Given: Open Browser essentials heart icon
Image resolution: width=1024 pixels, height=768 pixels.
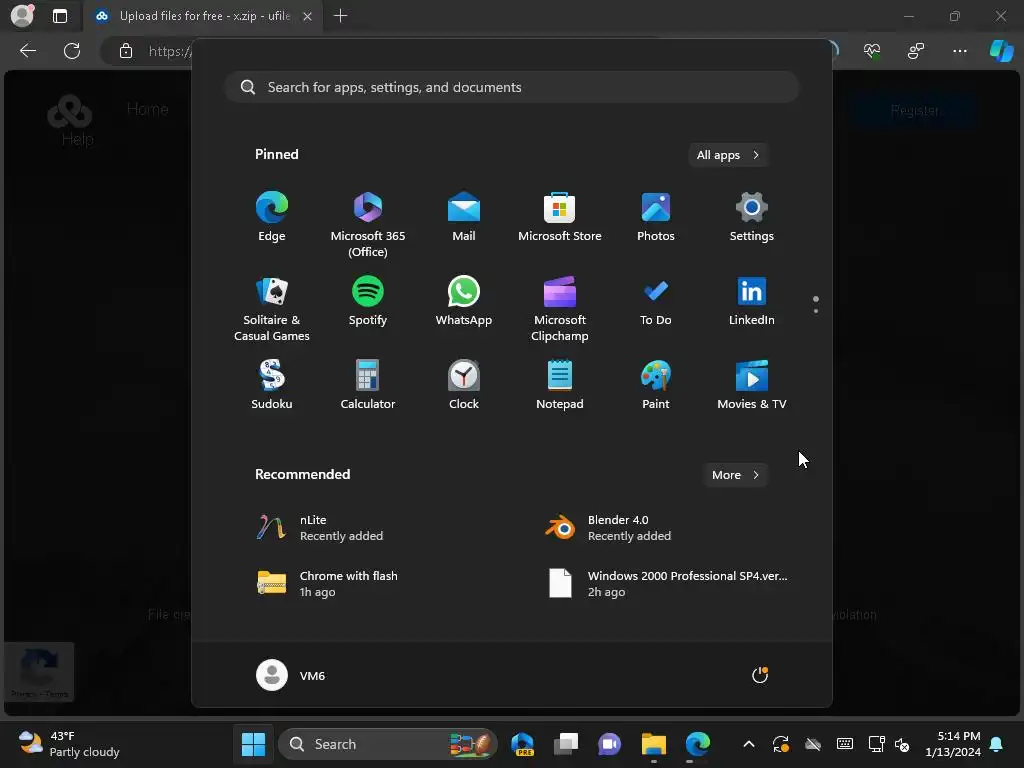Looking at the screenshot, I should [872, 51].
